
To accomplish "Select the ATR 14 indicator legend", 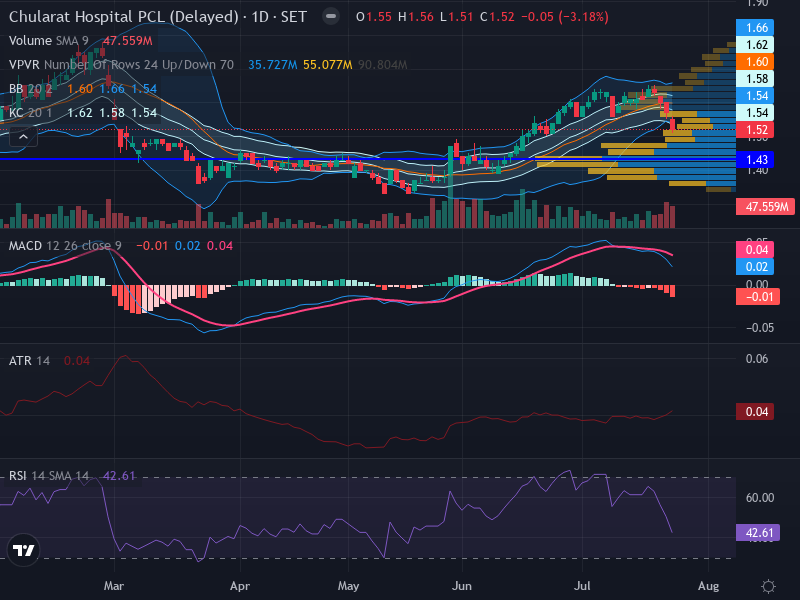I will (x=29, y=361).
